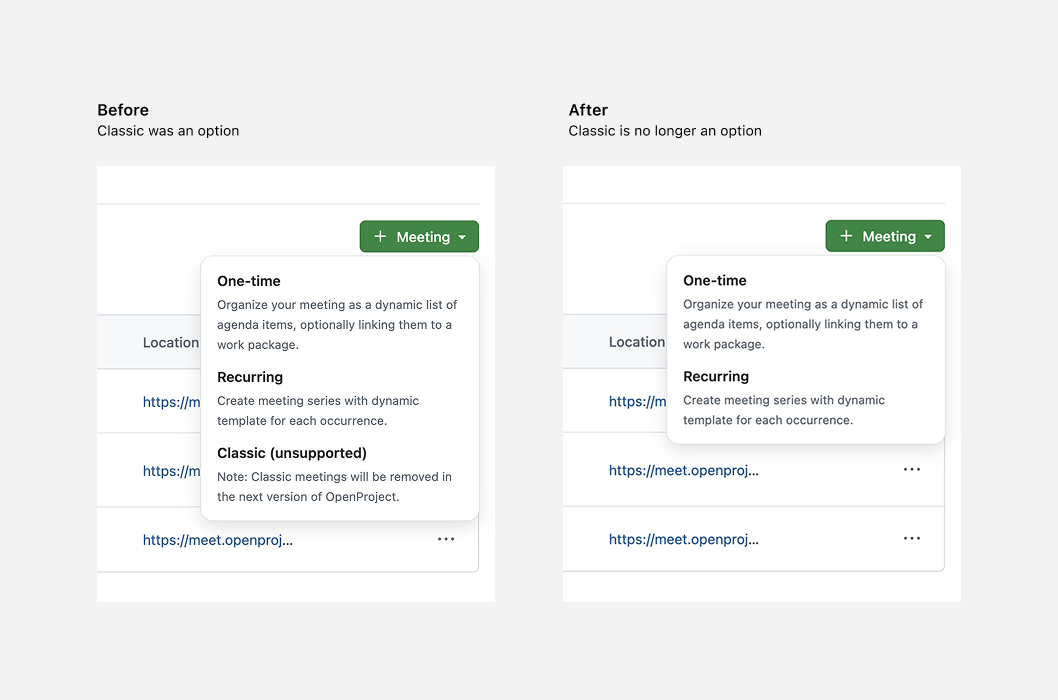This screenshot has height=700, width=1058.
Task: Click the plus icon on the Before Meeting button
Action: (x=380, y=236)
